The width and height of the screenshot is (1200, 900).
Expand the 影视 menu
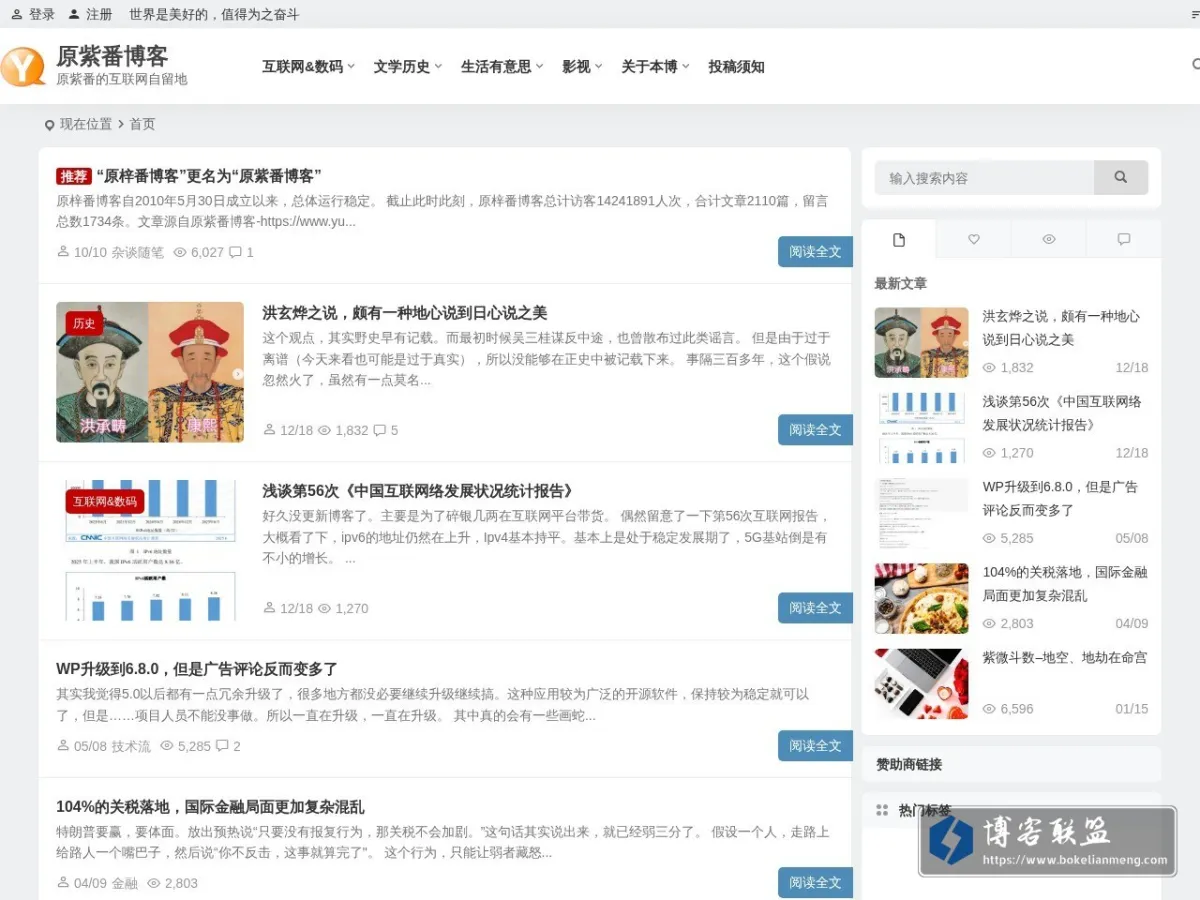click(582, 66)
